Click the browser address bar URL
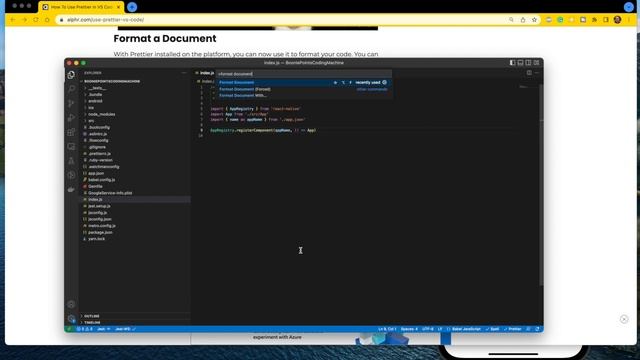This screenshot has height=360, width=640. [105, 20]
